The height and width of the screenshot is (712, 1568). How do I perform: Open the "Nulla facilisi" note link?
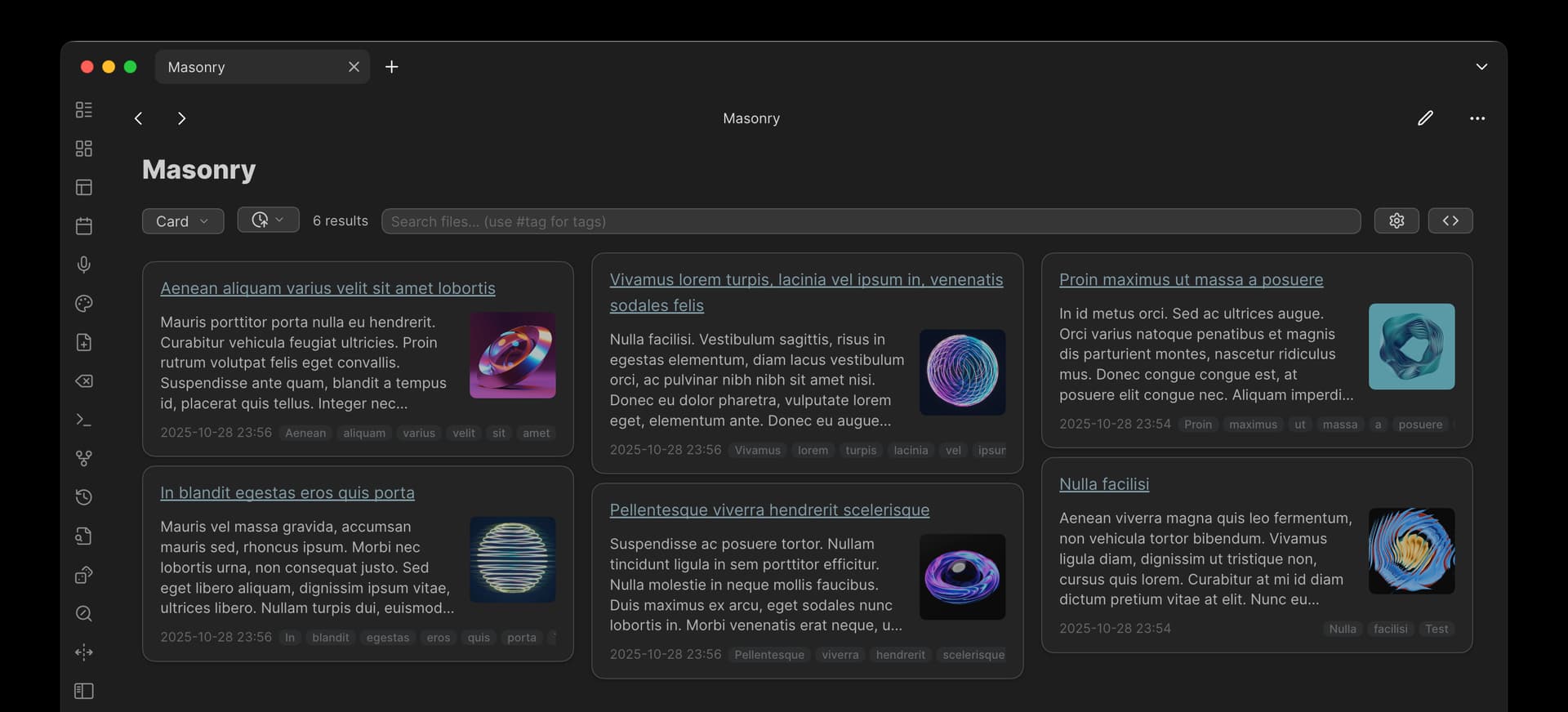click(1103, 484)
